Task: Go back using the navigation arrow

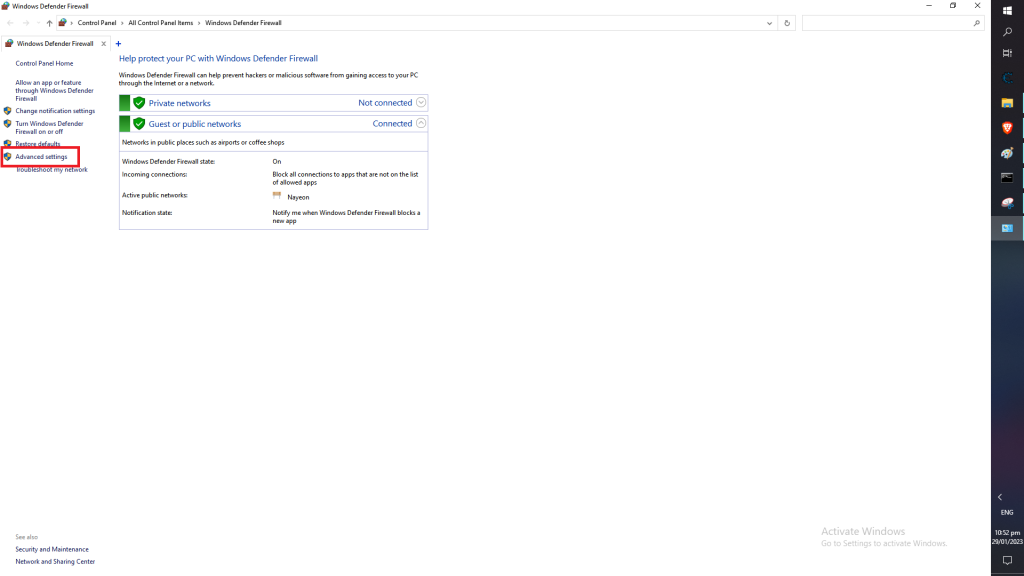Action: [10, 23]
